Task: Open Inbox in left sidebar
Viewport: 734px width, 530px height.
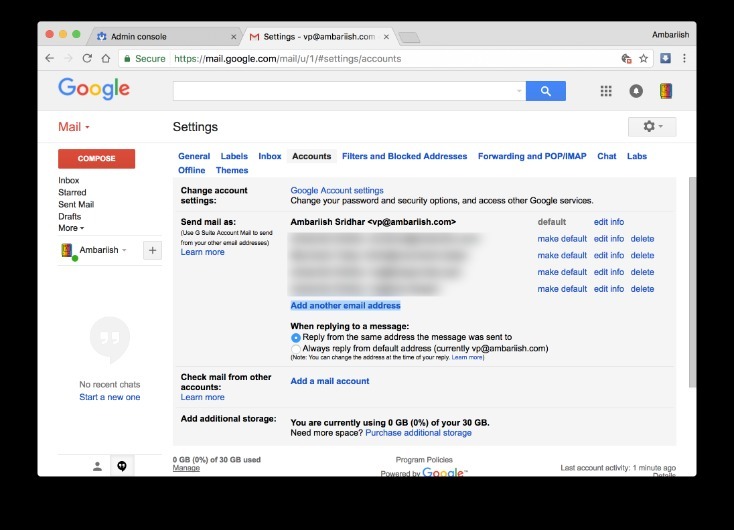Action: coord(68,180)
